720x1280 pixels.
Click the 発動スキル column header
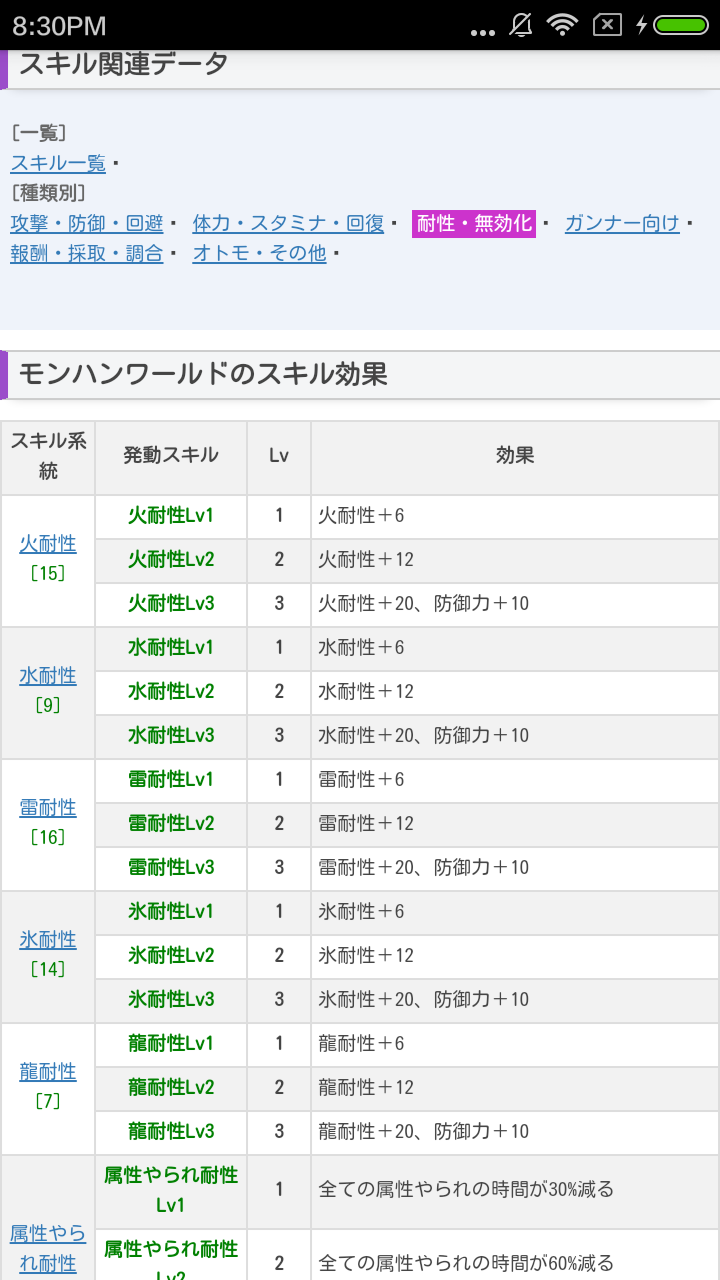171,457
